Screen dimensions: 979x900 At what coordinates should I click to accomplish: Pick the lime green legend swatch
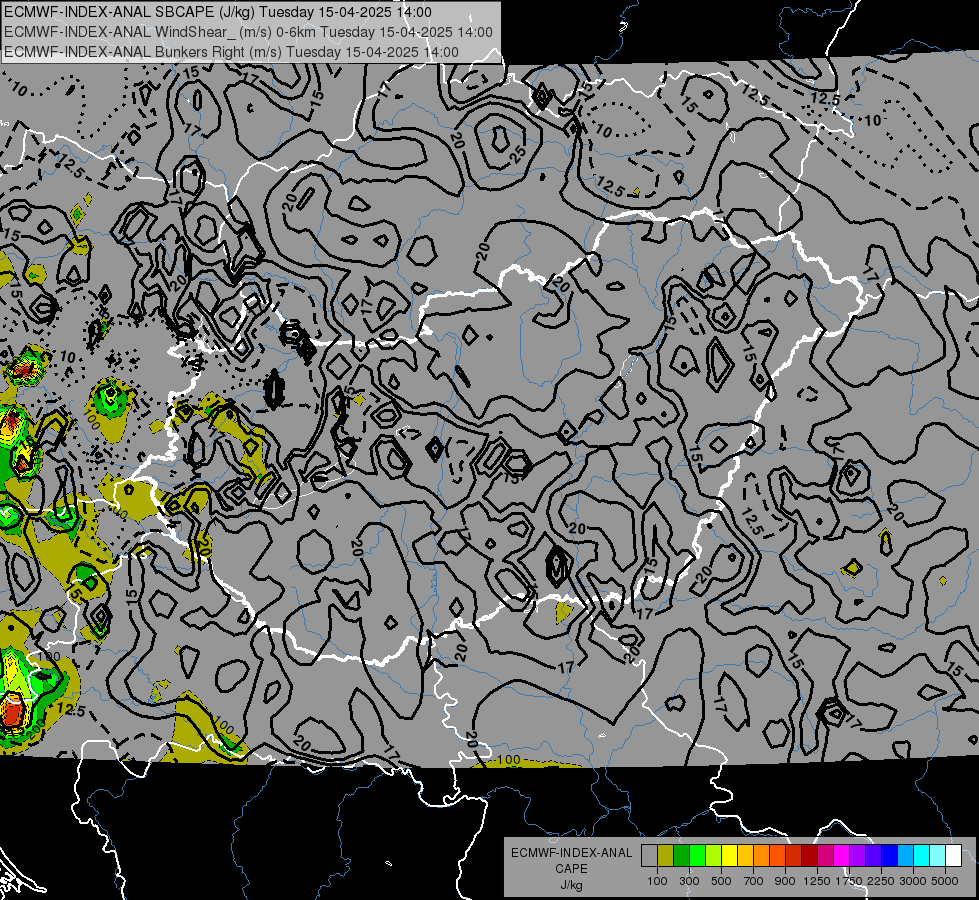(714, 855)
